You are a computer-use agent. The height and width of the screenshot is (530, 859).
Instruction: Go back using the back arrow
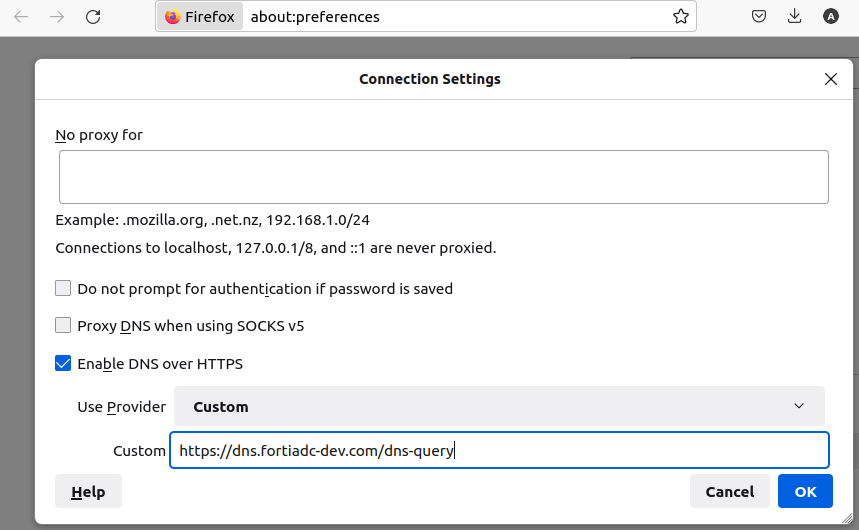(21, 17)
